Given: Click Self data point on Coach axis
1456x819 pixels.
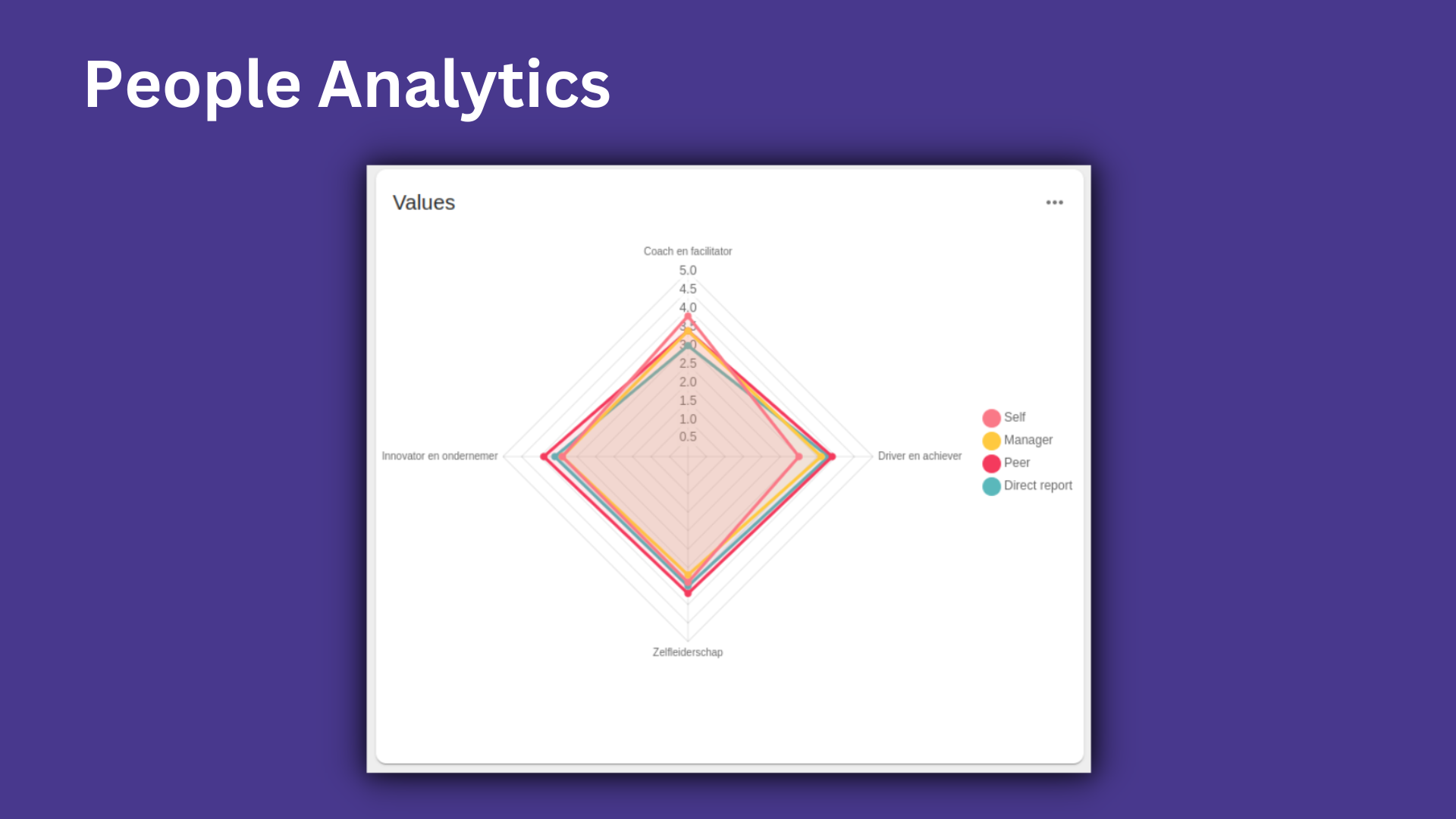Looking at the screenshot, I should 688,315.
